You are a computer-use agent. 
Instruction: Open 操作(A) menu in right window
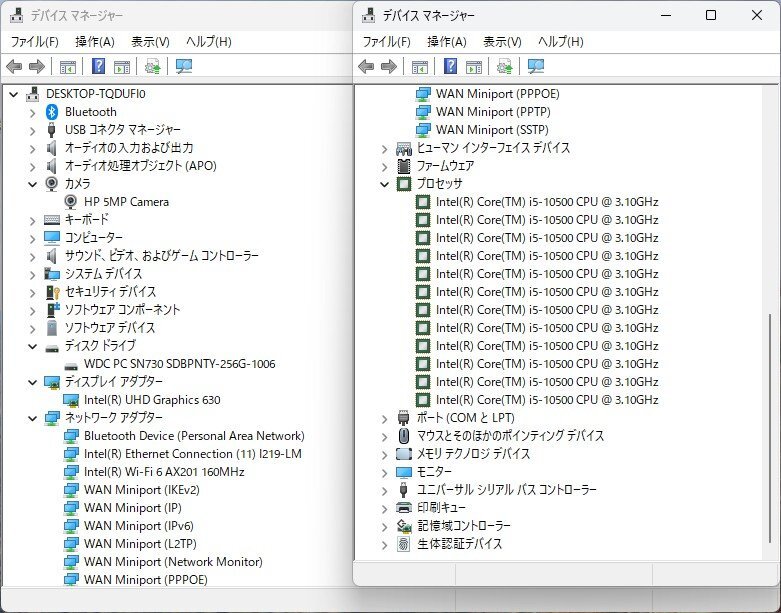click(x=447, y=42)
